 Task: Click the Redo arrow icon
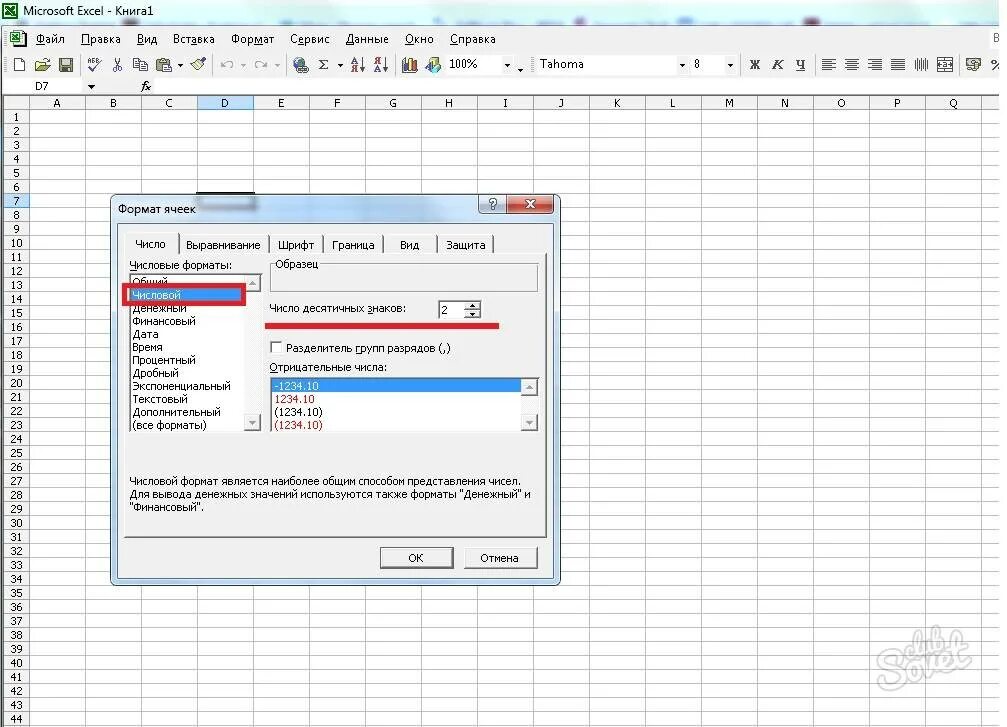pyautogui.click(x=261, y=64)
